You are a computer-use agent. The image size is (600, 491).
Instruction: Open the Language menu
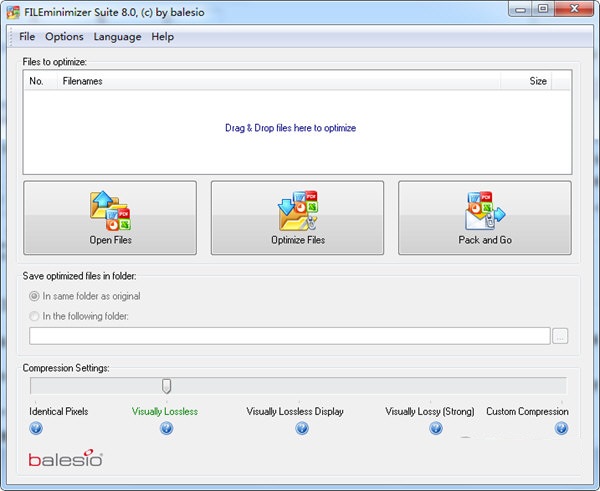click(117, 36)
